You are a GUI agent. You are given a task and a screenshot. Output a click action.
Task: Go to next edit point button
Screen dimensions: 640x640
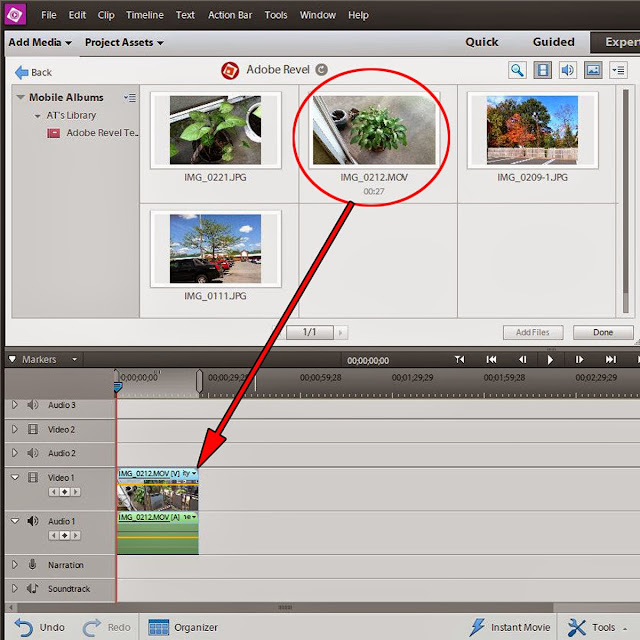(x=610, y=359)
